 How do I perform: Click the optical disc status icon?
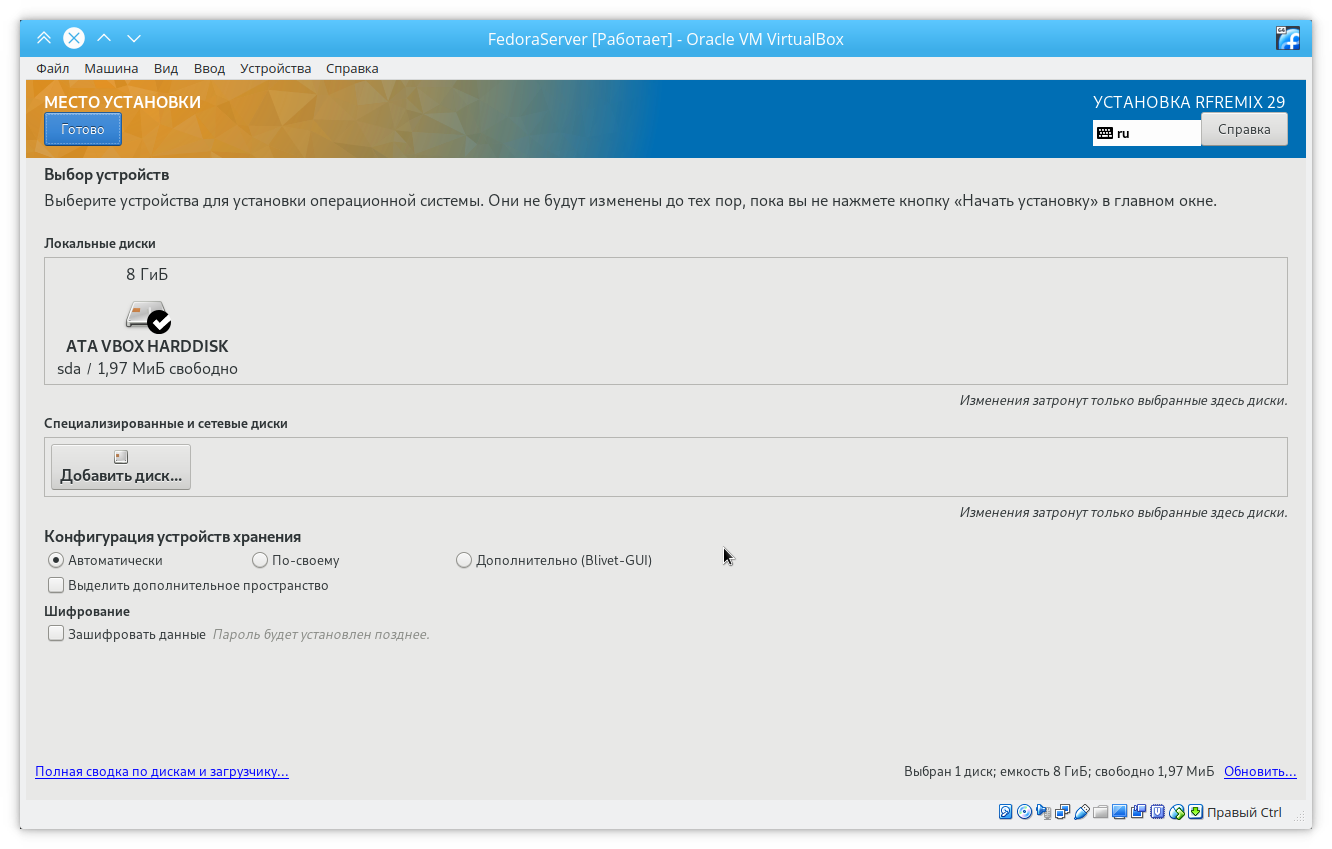[1024, 812]
